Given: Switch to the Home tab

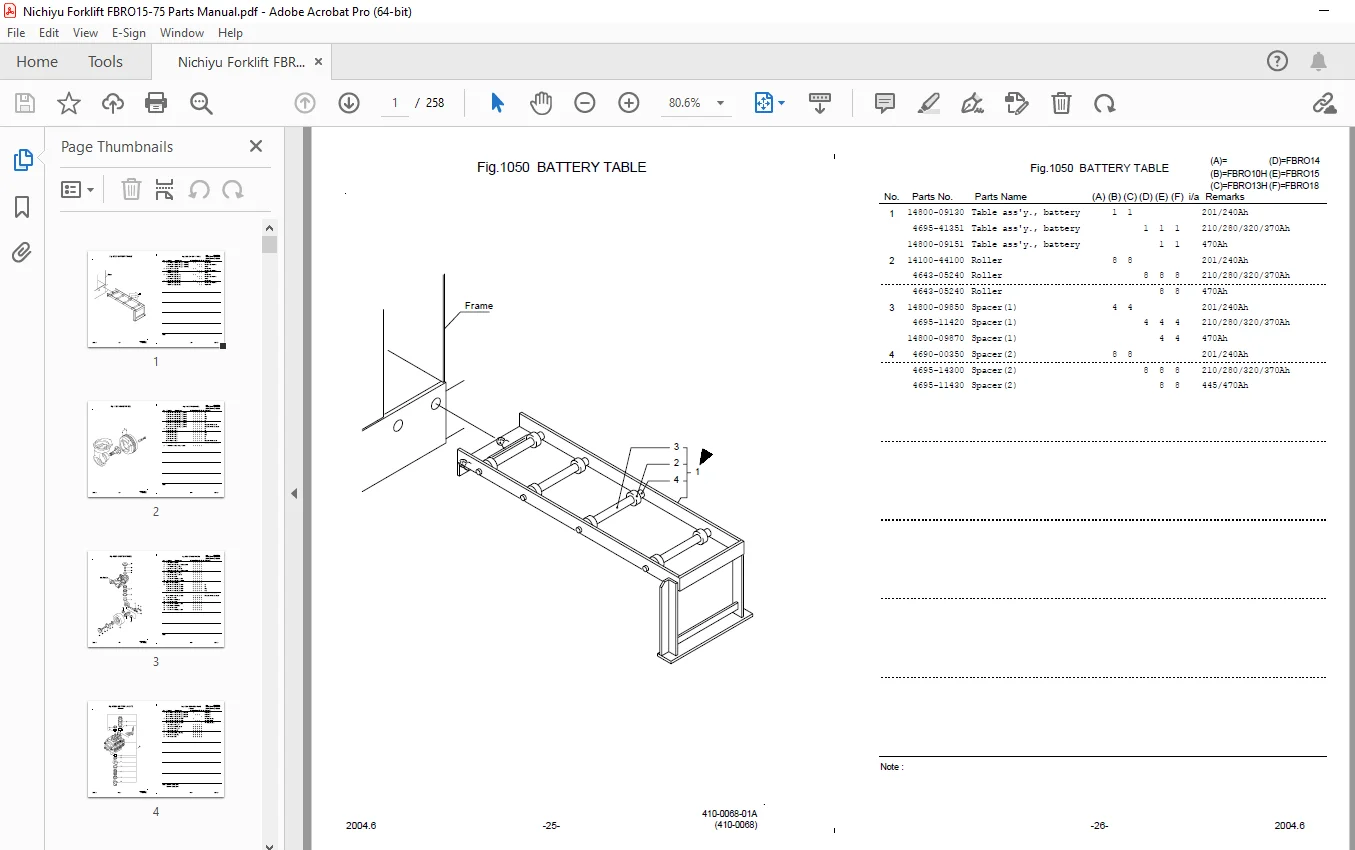Looking at the screenshot, I should click(x=37, y=62).
